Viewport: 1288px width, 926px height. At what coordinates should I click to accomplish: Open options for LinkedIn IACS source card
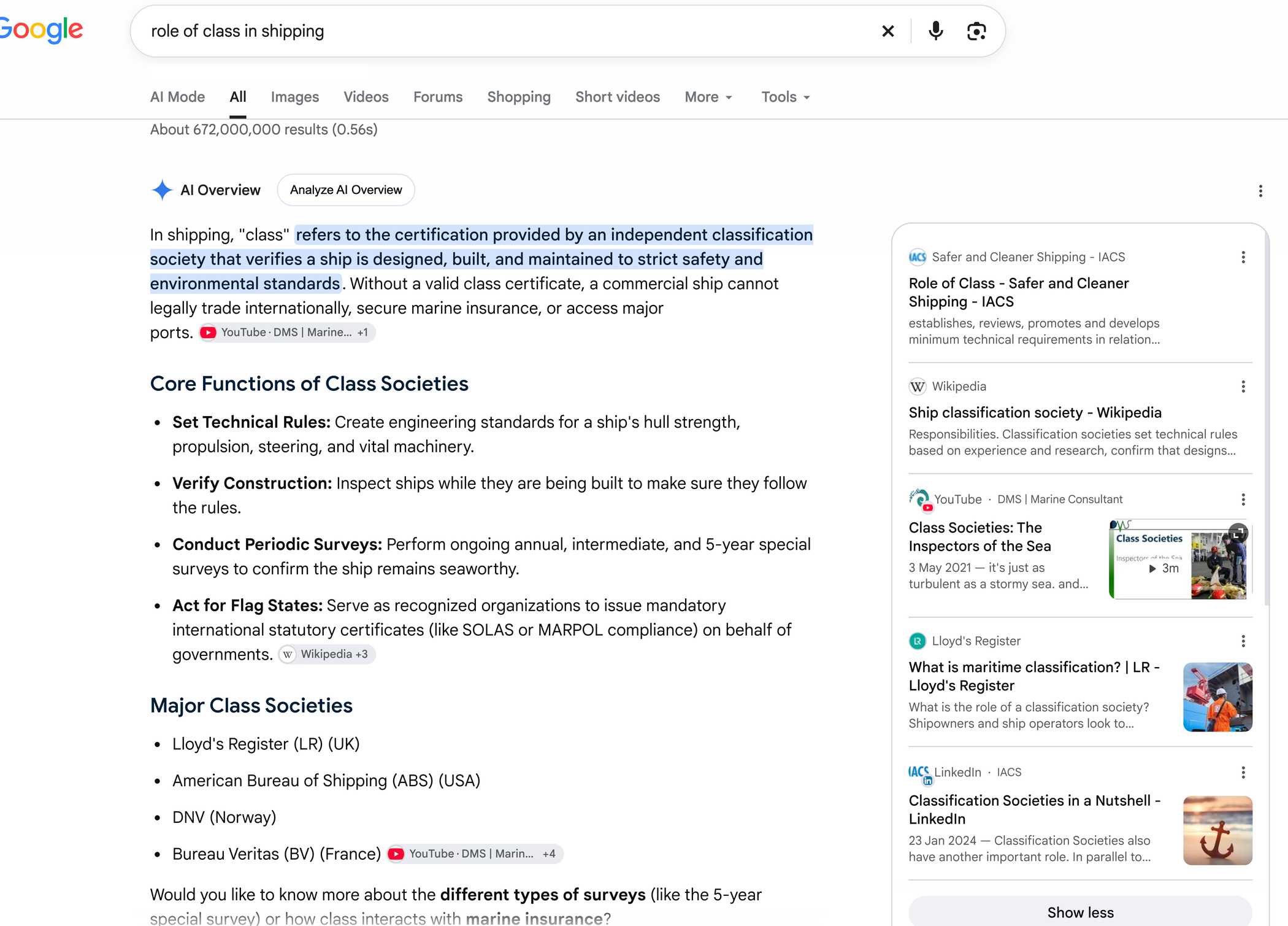pyautogui.click(x=1243, y=773)
